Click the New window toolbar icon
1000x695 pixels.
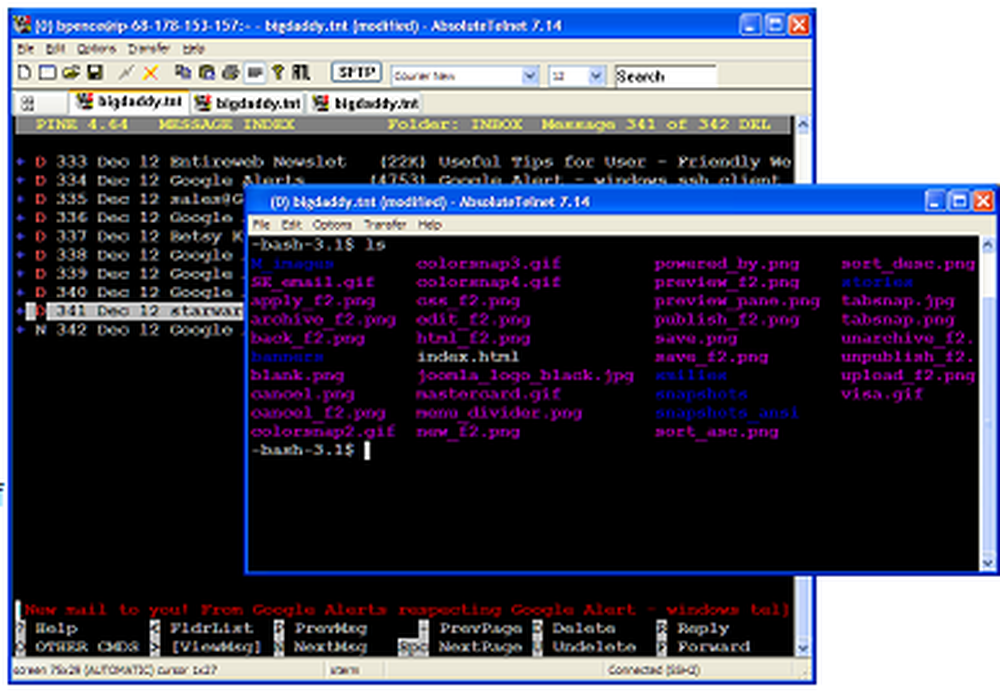point(47,73)
